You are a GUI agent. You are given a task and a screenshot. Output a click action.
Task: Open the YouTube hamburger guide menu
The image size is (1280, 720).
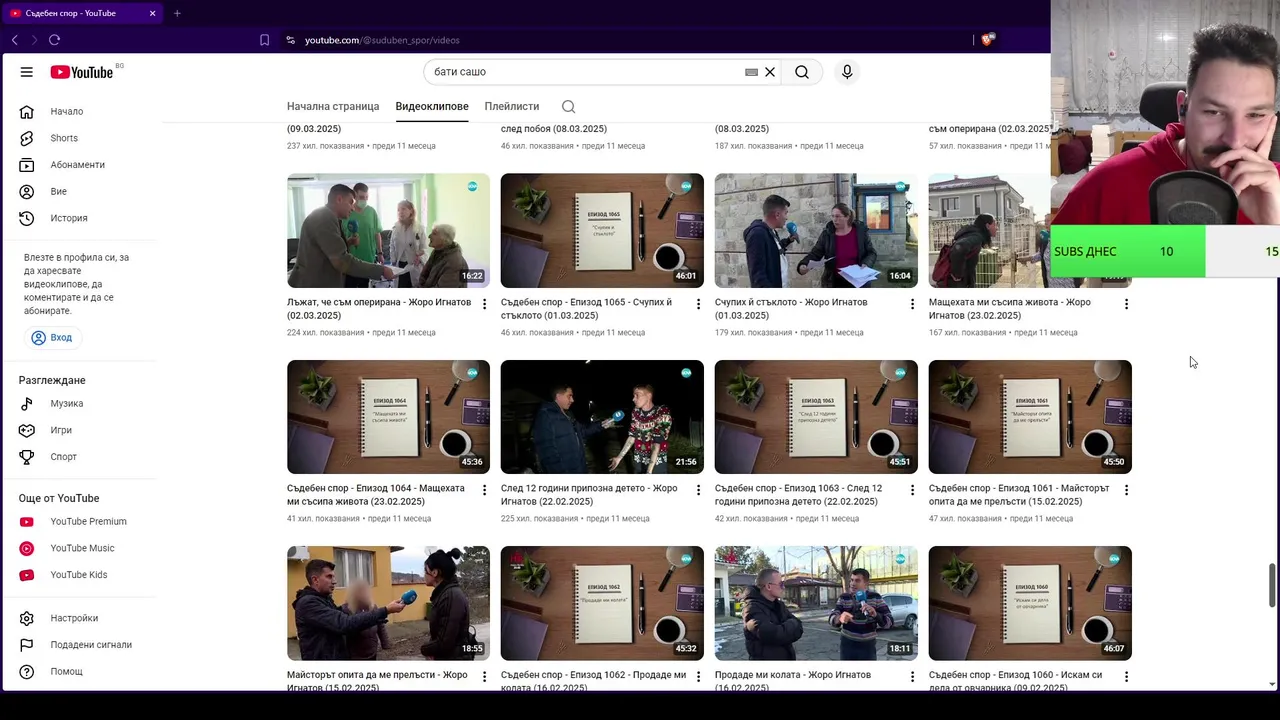(x=27, y=72)
